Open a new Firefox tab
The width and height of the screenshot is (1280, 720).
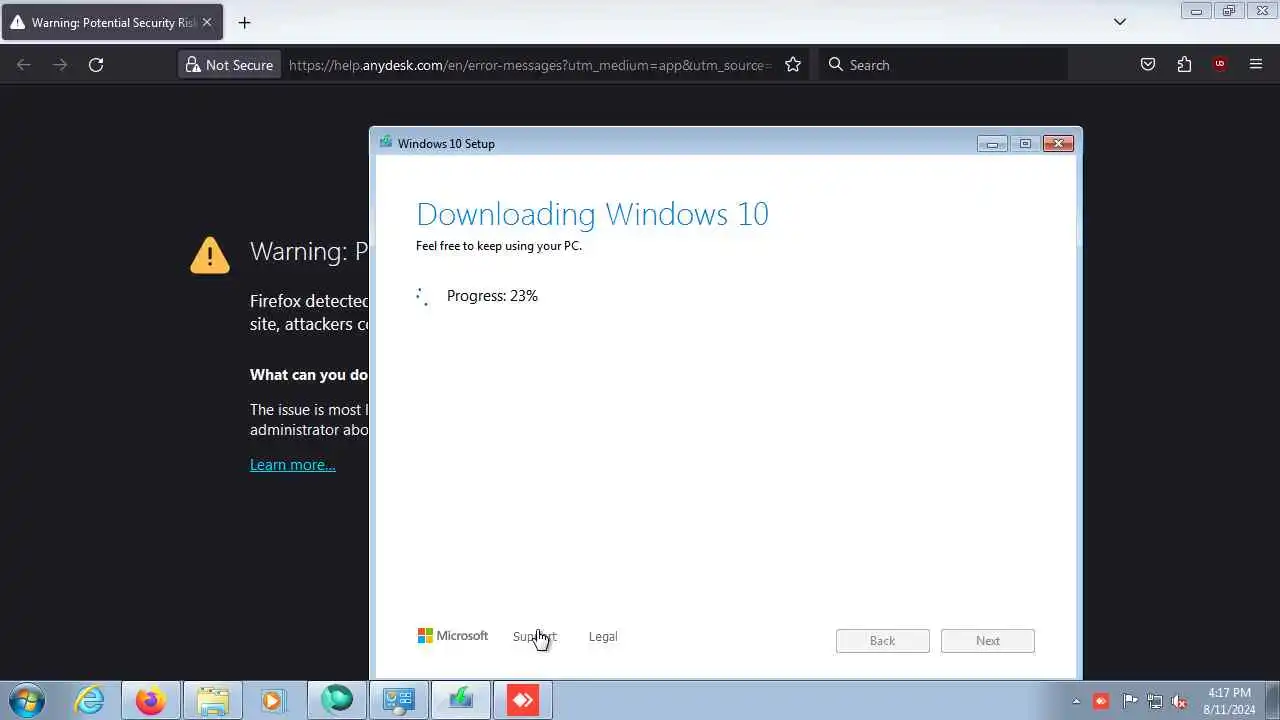click(244, 22)
